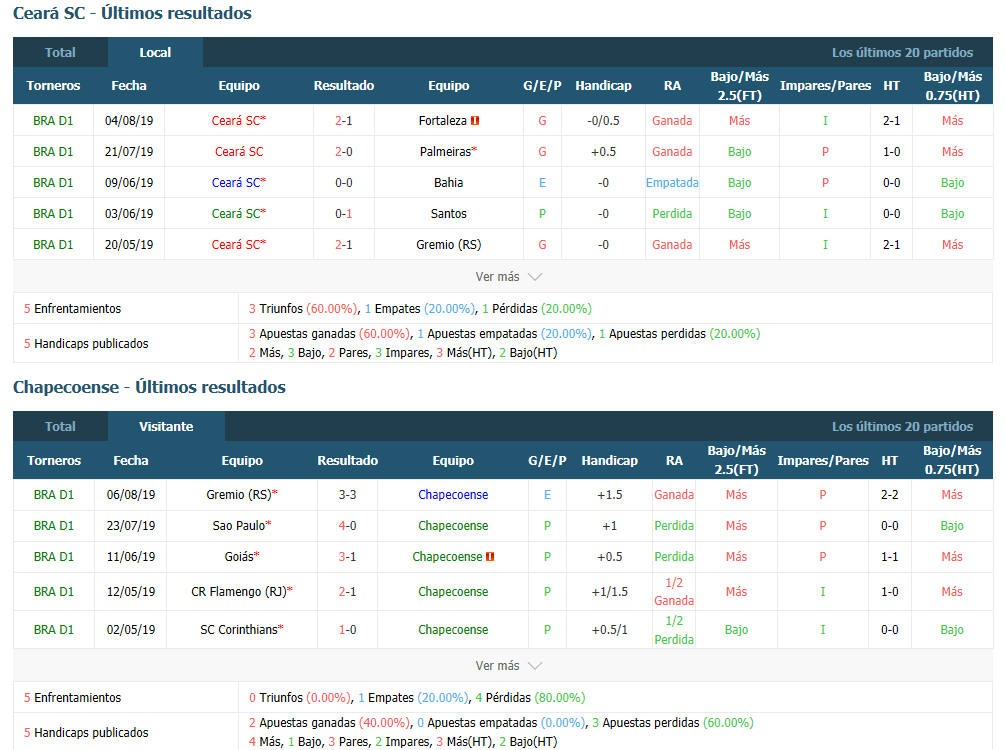Open Fortaleza team link
Screen dimensions: 1005x750
442,121
